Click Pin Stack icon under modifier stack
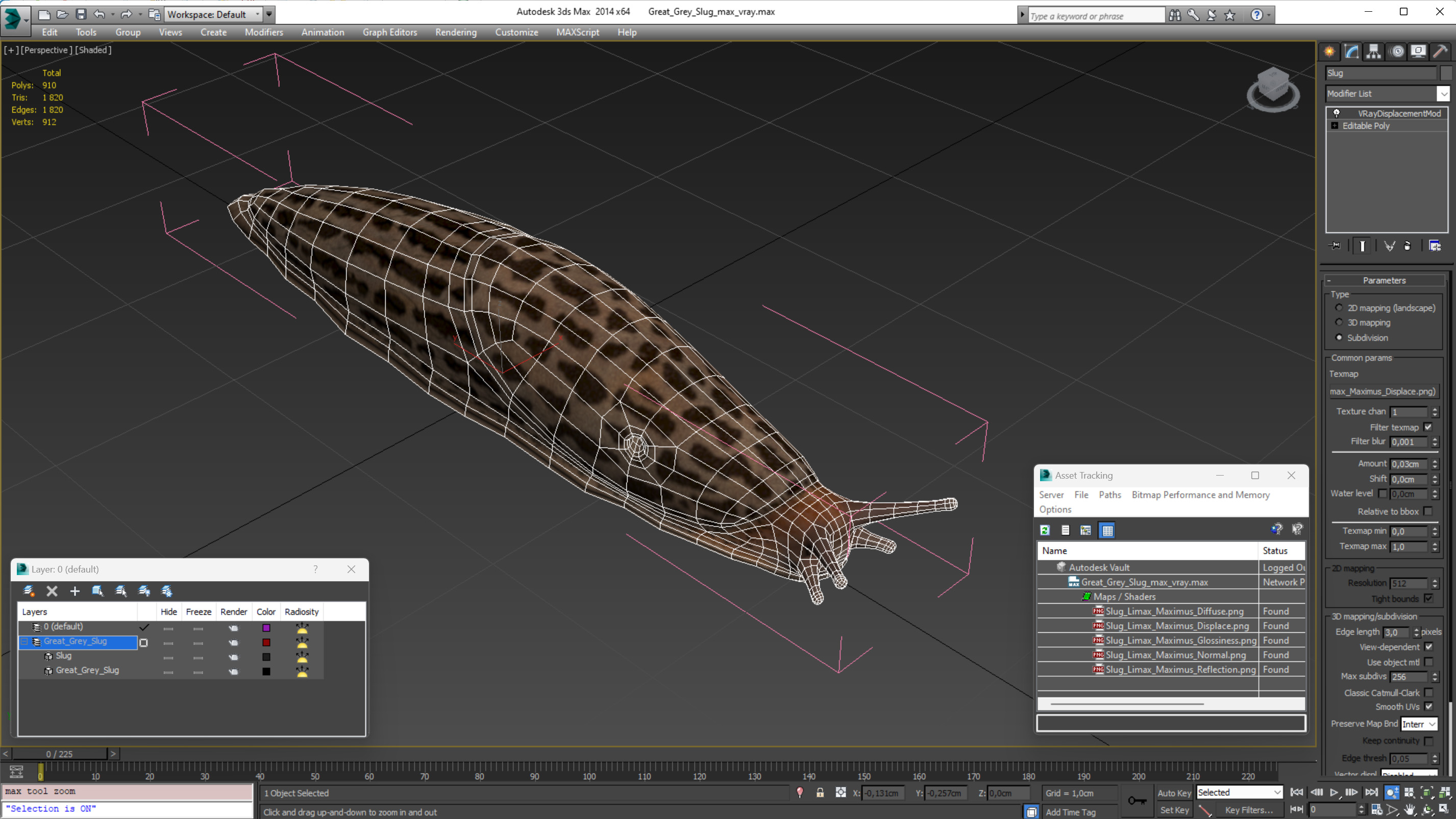This screenshot has height=819, width=1456. [1335, 245]
